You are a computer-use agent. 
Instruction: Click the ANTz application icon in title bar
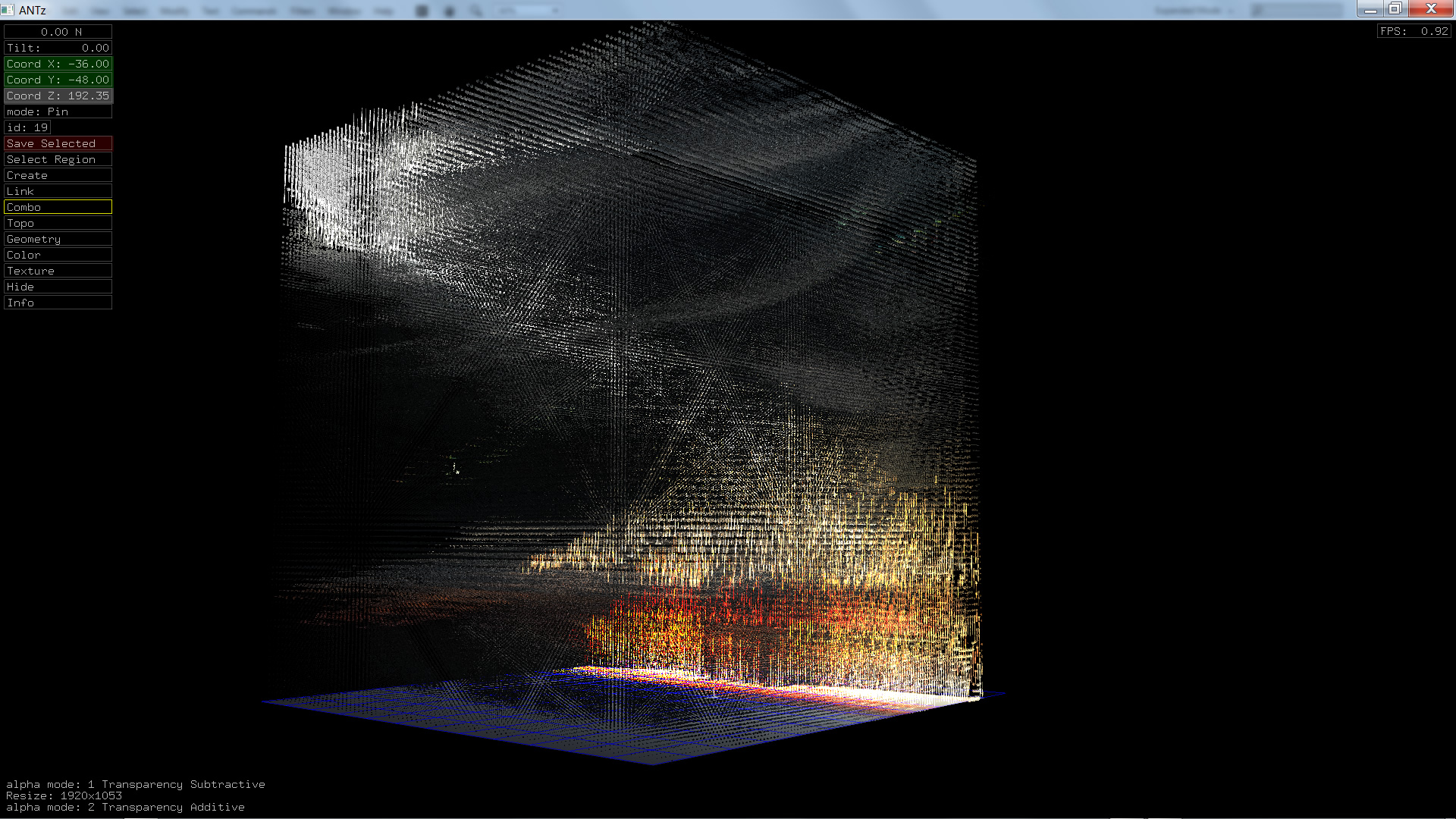click(x=8, y=10)
